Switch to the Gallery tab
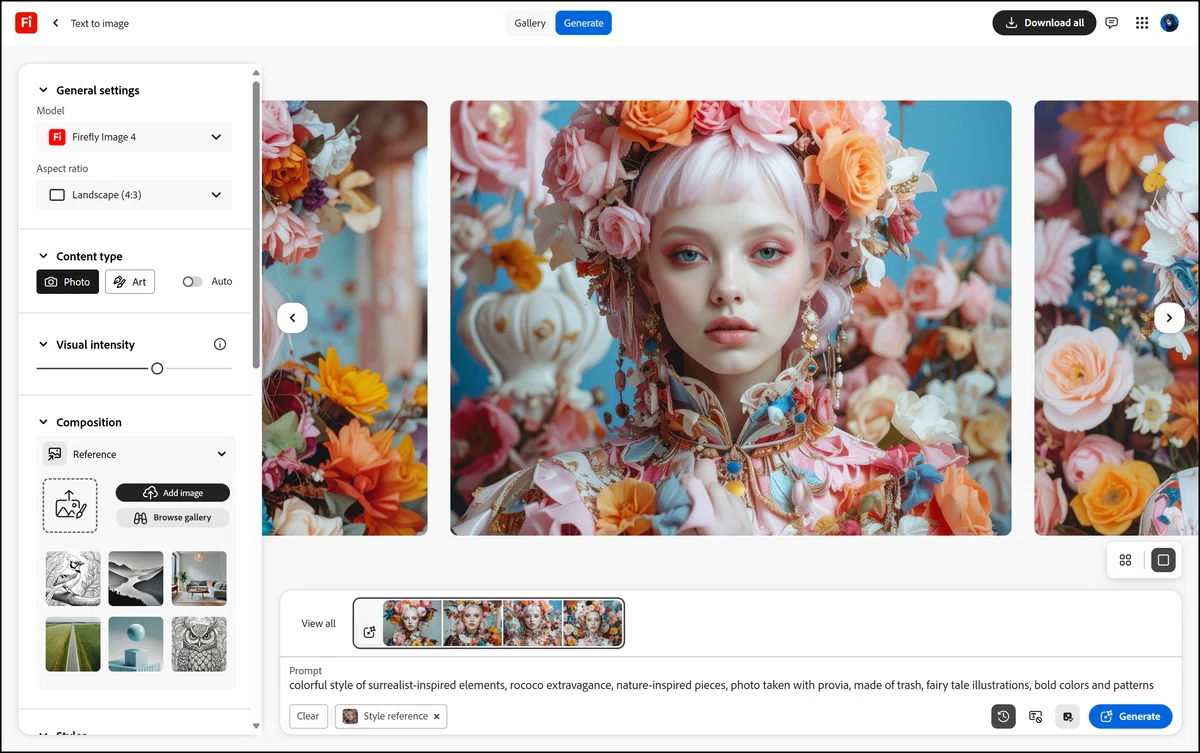 point(530,23)
